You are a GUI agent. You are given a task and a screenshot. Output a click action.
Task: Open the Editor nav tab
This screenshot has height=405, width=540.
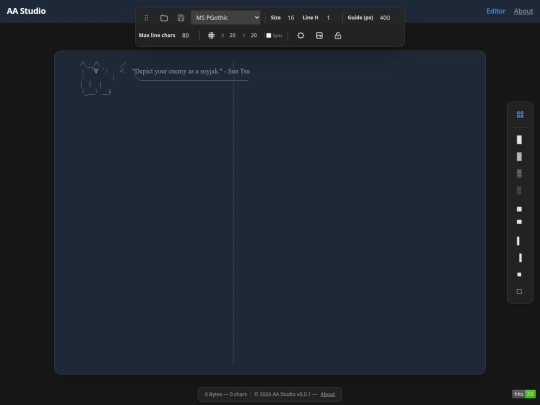tap(496, 11)
